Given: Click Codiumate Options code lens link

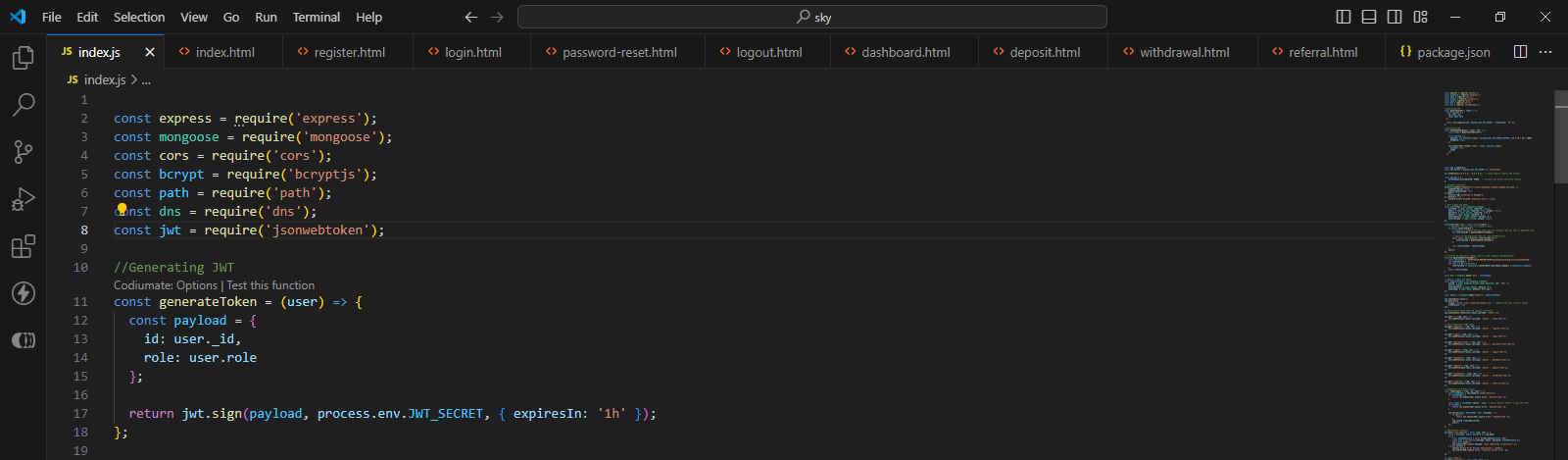Looking at the screenshot, I should click(x=166, y=285).
